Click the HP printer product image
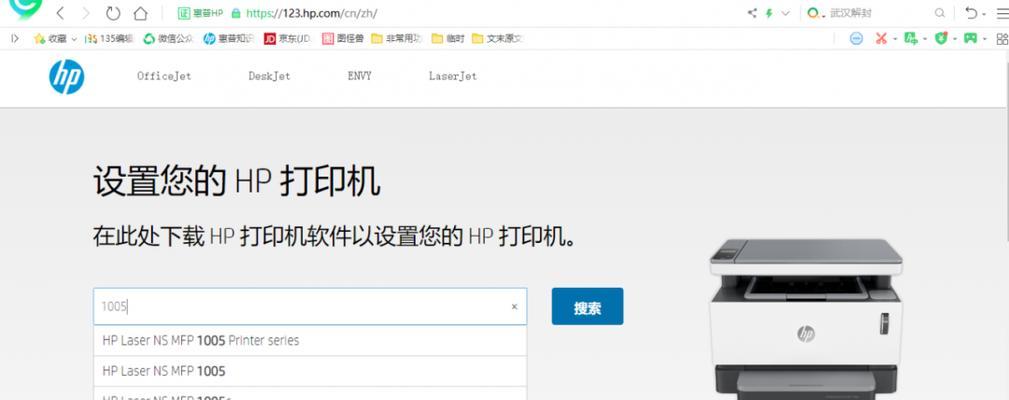The height and width of the screenshot is (400, 1009). (806, 319)
